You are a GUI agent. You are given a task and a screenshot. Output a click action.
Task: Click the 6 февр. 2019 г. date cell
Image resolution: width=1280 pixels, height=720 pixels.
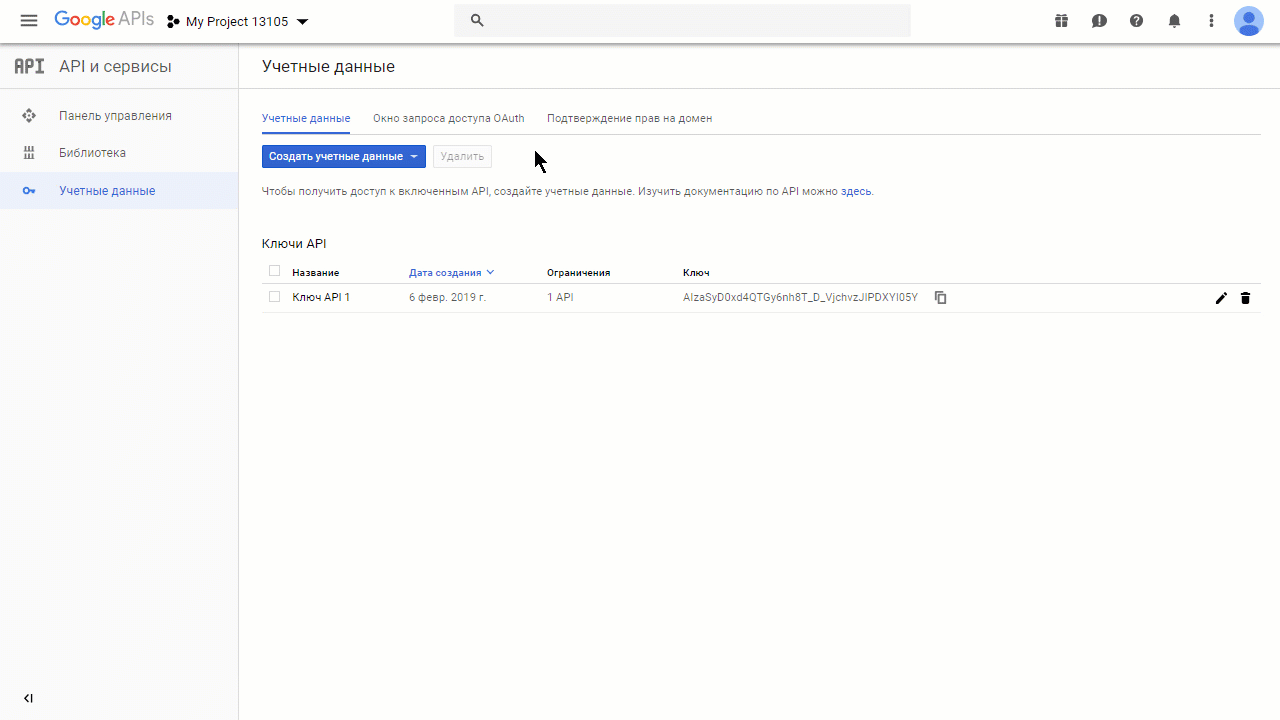tap(447, 297)
